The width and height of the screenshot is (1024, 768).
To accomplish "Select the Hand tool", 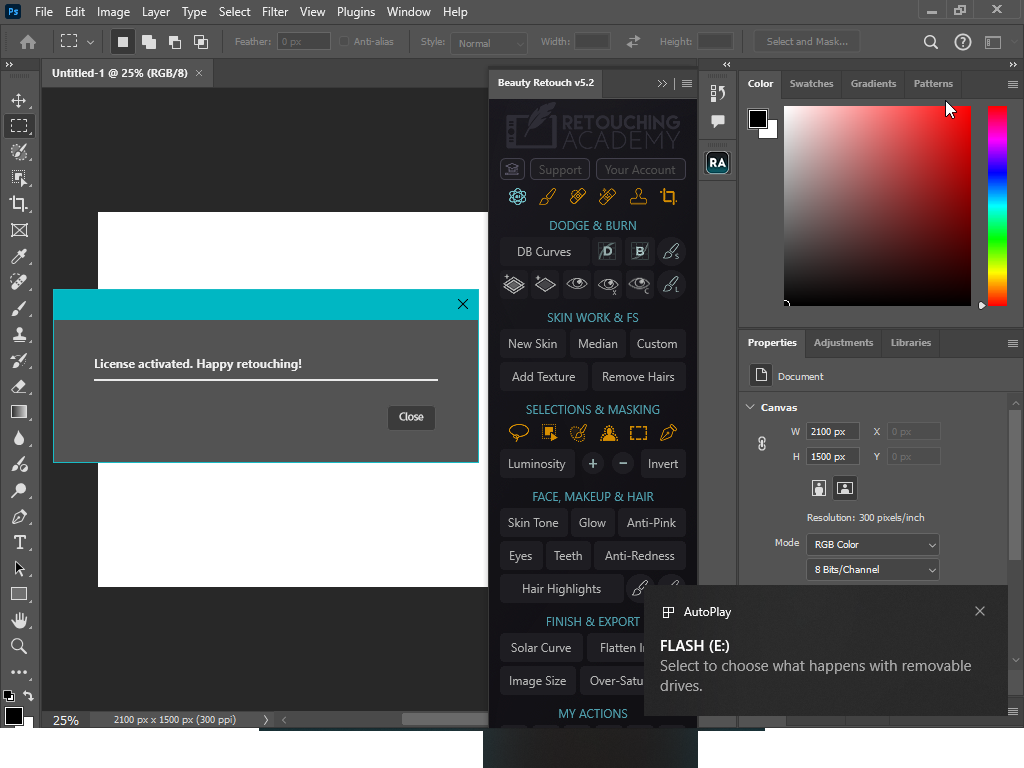I will tap(19, 620).
